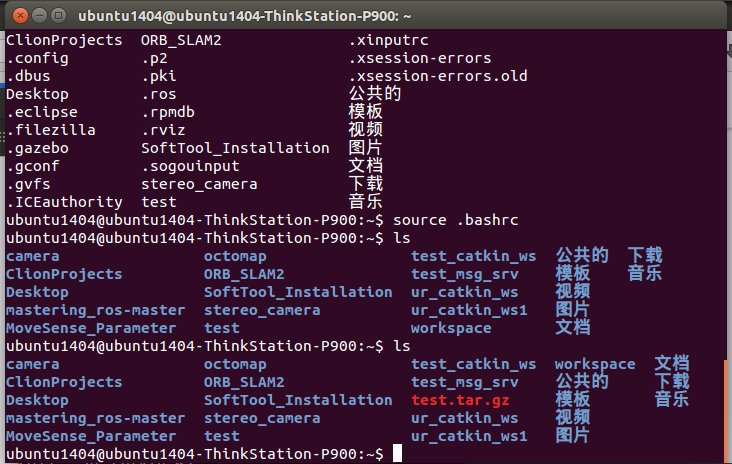The width and height of the screenshot is (732, 464).
Task: Click test_msg_srv in the middle listing
Action: [465, 274]
